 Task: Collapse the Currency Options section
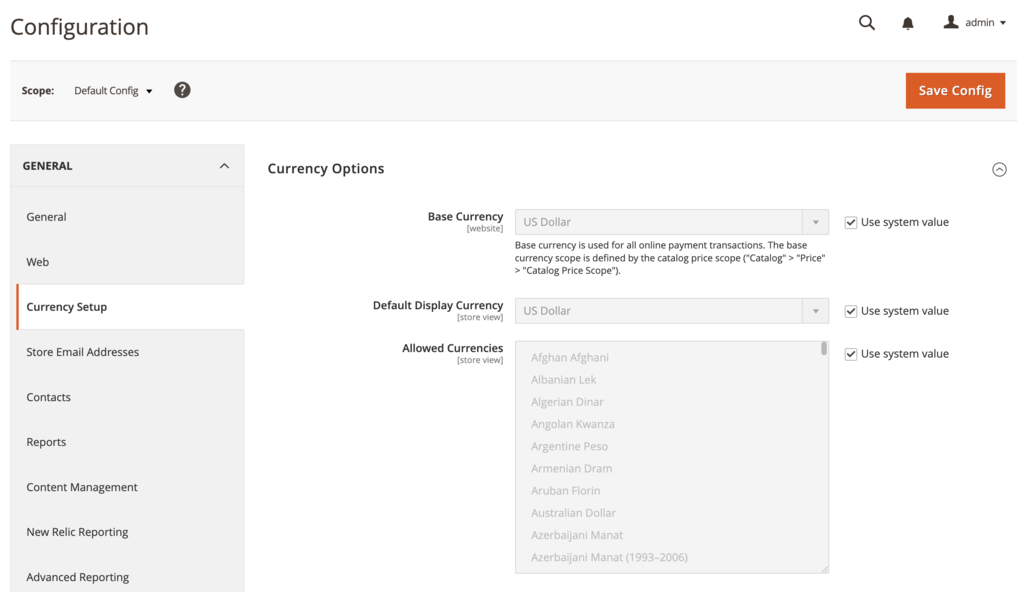point(999,169)
